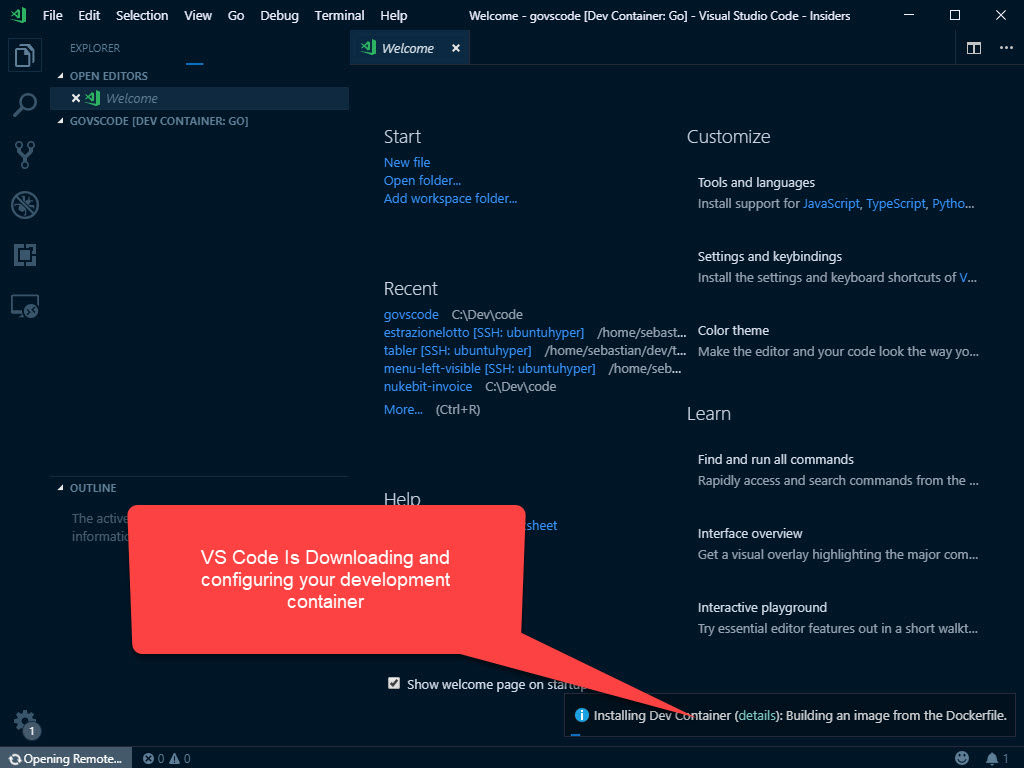Image resolution: width=1024 pixels, height=768 pixels.
Task: Click the Open folder link
Action: 422,180
